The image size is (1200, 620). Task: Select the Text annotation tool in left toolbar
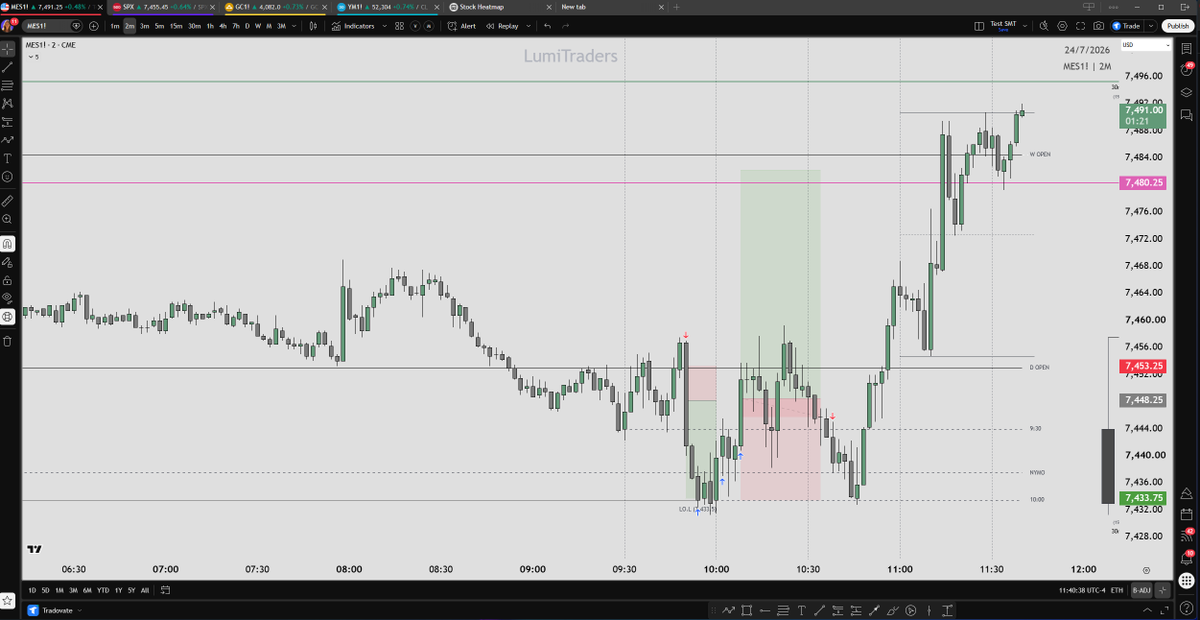tap(7, 158)
